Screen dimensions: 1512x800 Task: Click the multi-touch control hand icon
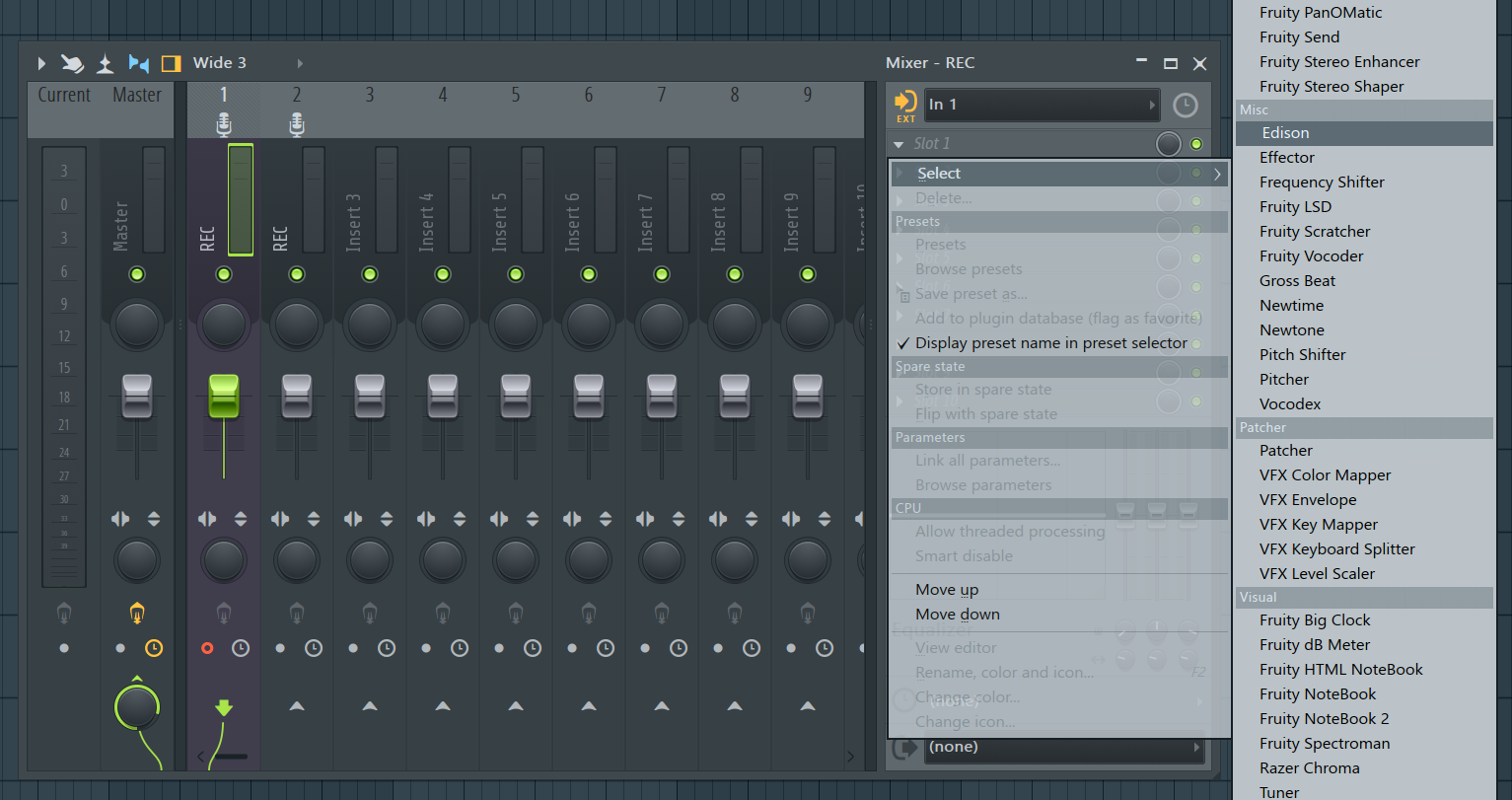pyautogui.click(x=72, y=63)
